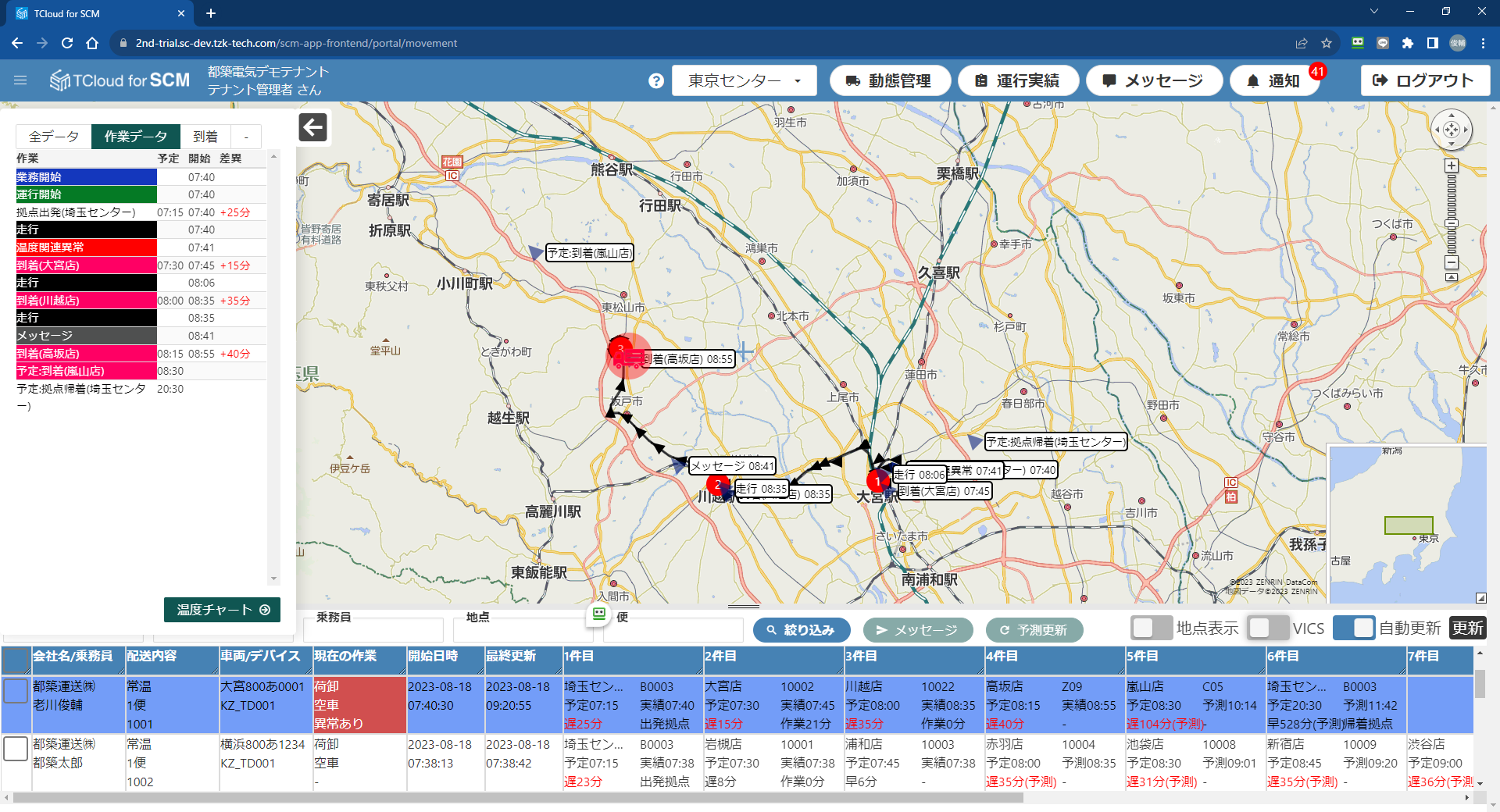Open the 温度チャート button
This screenshot has height=812, width=1500.
(222, 610)
